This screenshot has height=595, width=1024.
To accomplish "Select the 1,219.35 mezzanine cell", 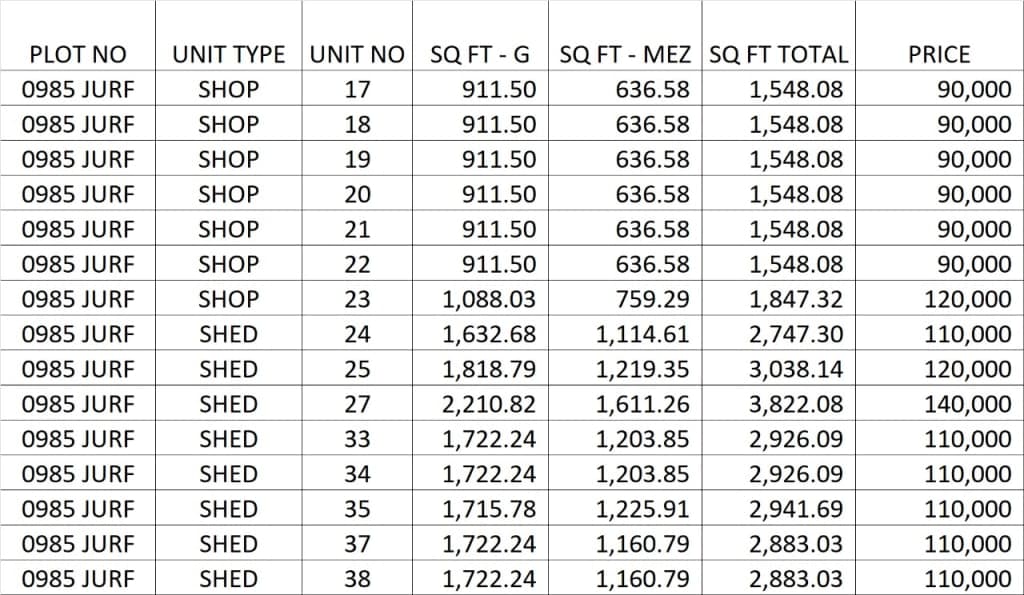I will point(642,369).
